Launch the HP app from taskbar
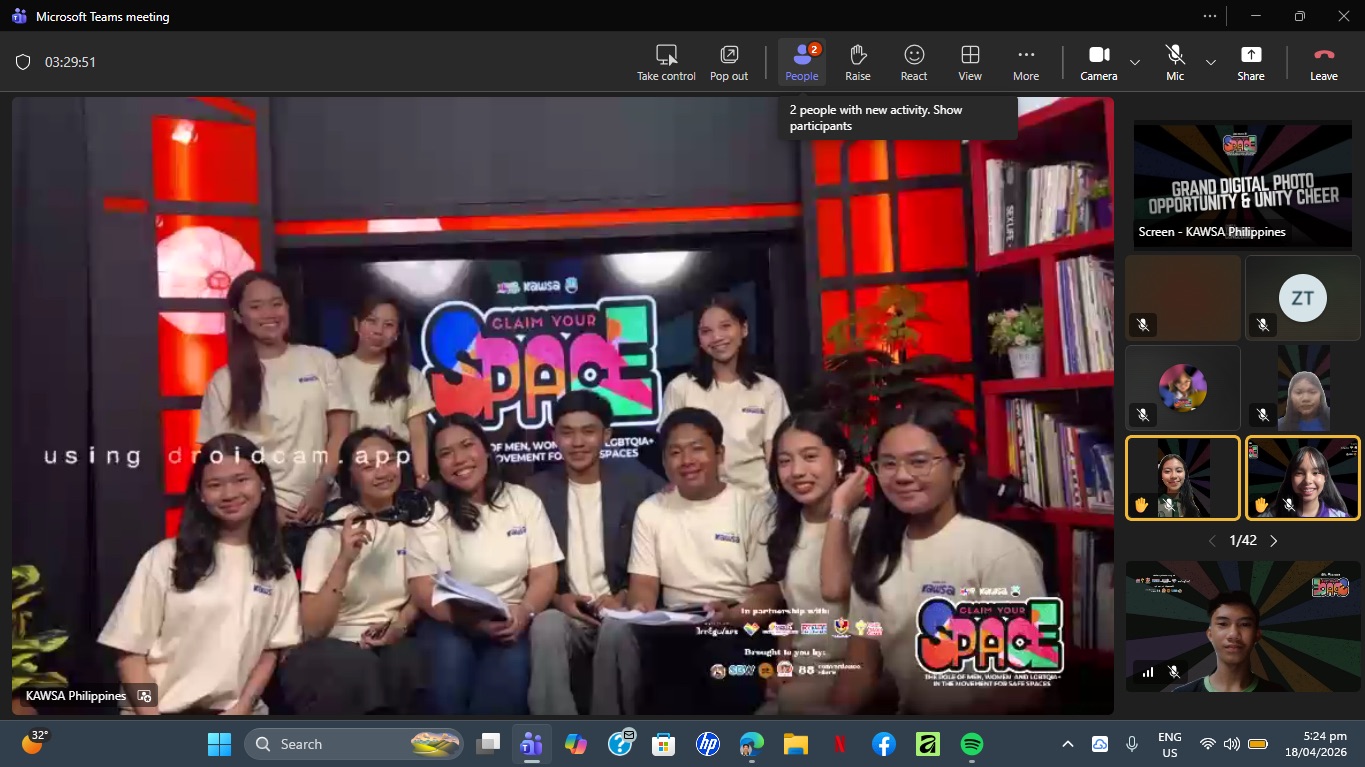 708,744
